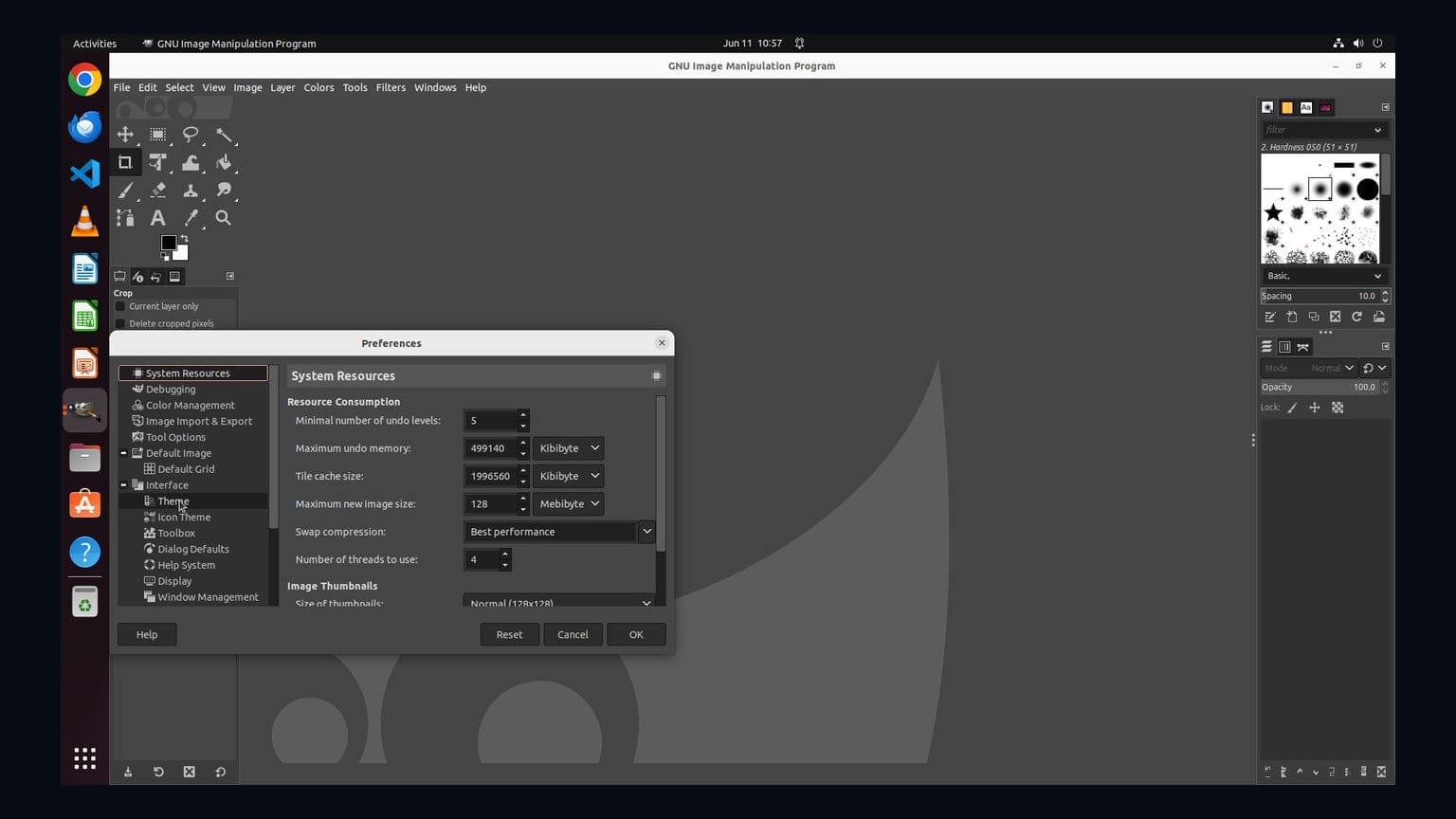1456x819 pixels.
Task: Switch to the Patterns tab
Action: [1287, 107]
